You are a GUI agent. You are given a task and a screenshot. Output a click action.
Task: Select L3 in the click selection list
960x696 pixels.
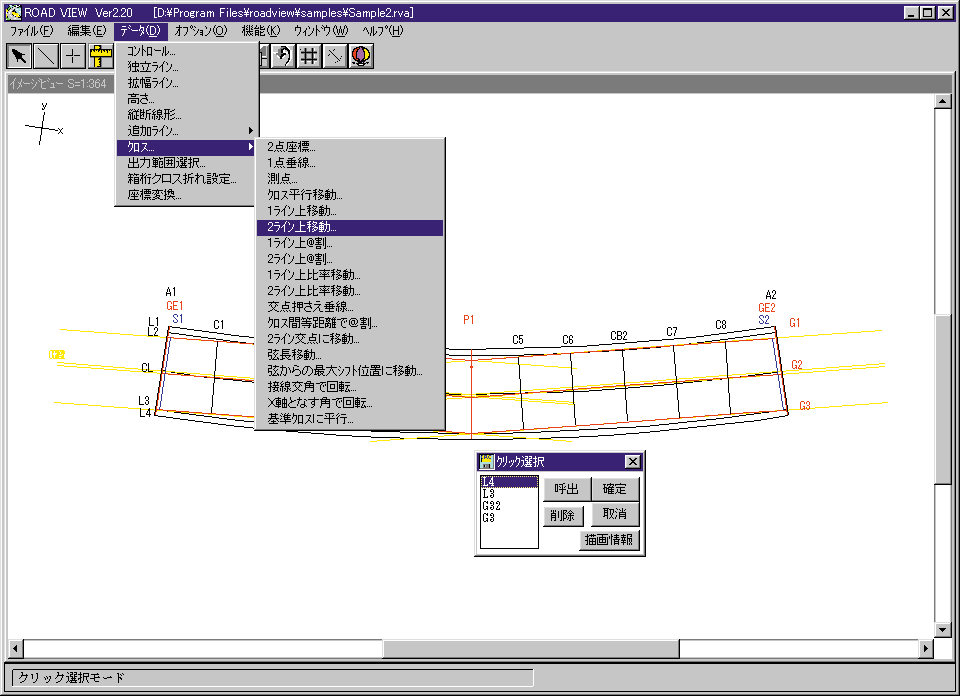509,493
